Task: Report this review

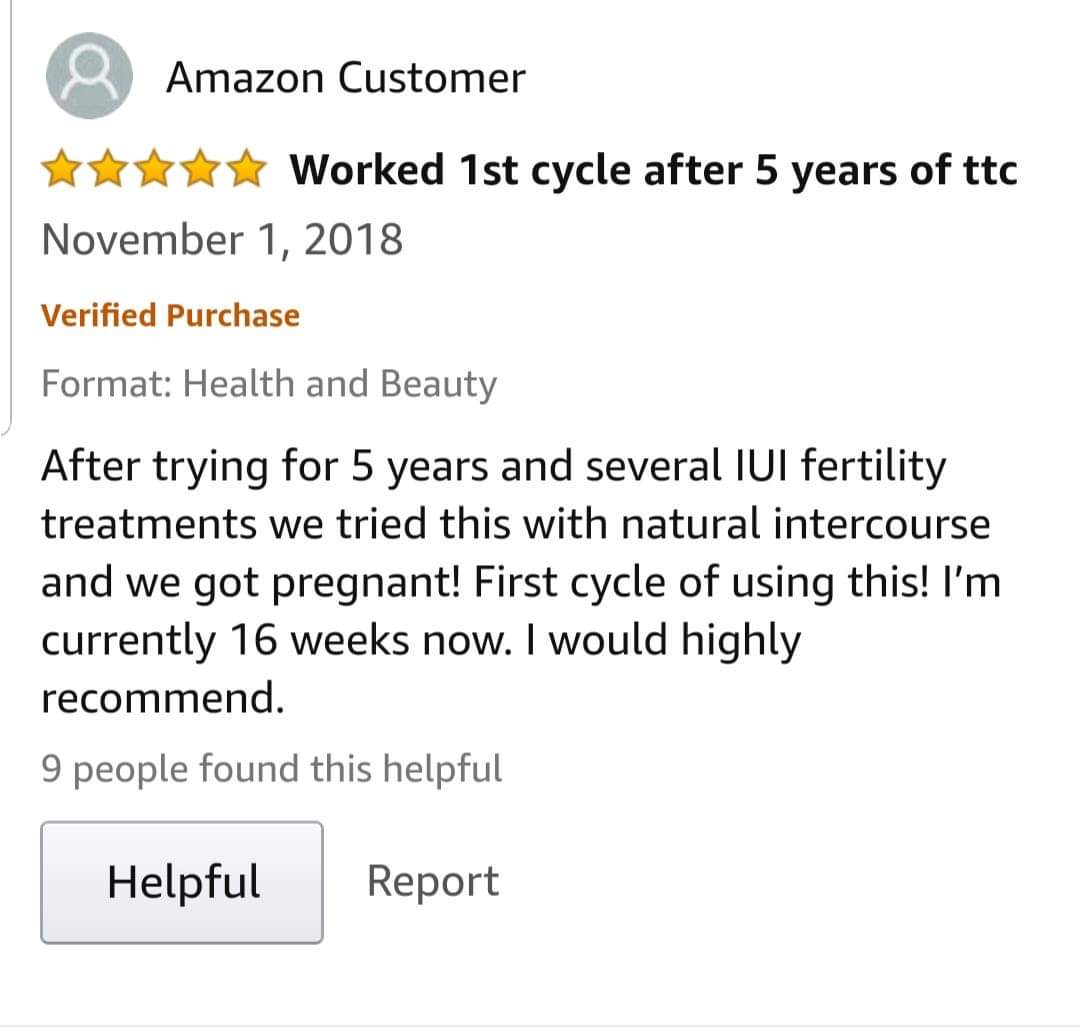Action: coord(432,882)
